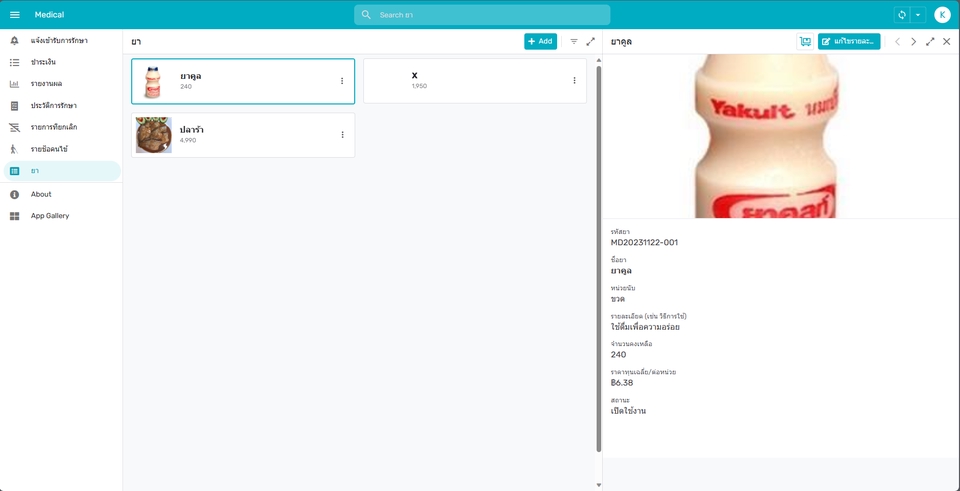Image resolution: width=960 pixels, height=491 pixels.
Task: Click the description ใช้ดื่มเพื่อความอร่อย
Action: pyautogui.click(x=645, y=327)
